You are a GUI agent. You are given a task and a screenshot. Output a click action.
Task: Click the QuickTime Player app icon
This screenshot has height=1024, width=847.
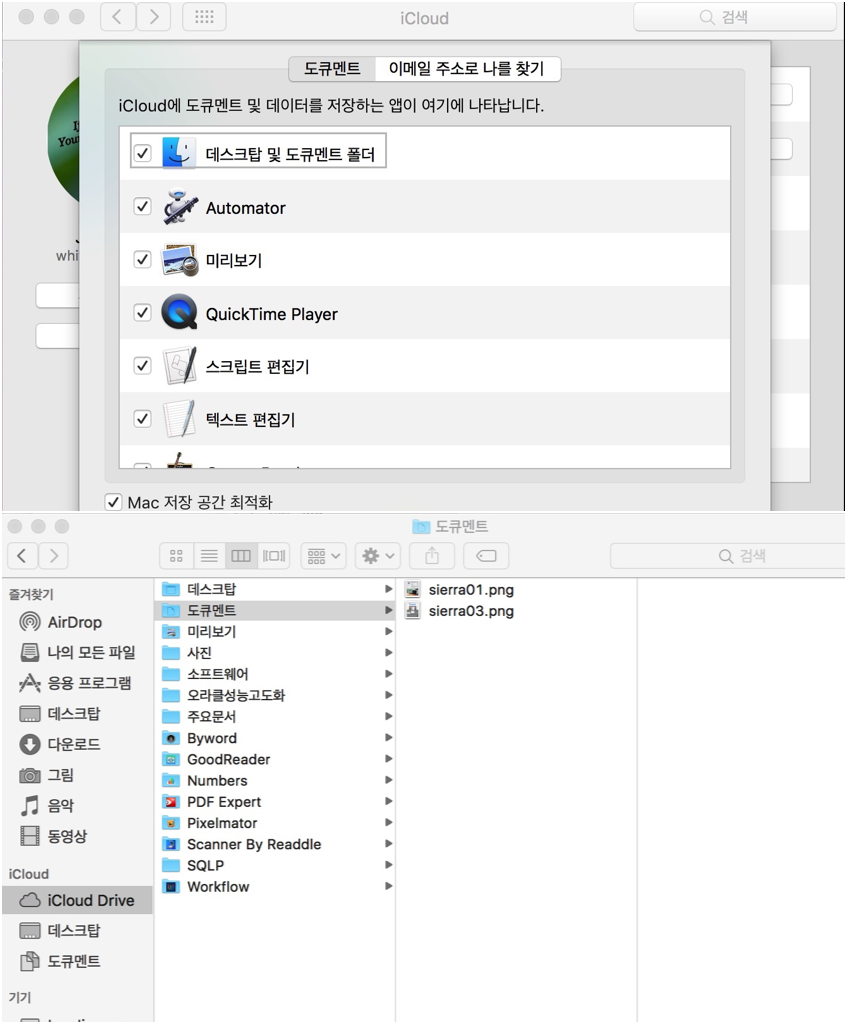180,312
